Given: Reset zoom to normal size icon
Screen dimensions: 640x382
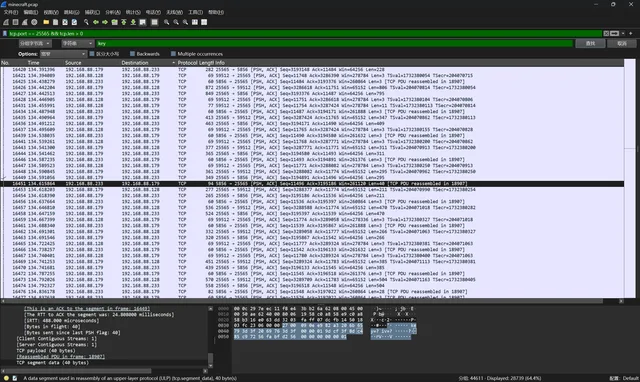Looking at the screenshot, I should [x=185, y=22].
